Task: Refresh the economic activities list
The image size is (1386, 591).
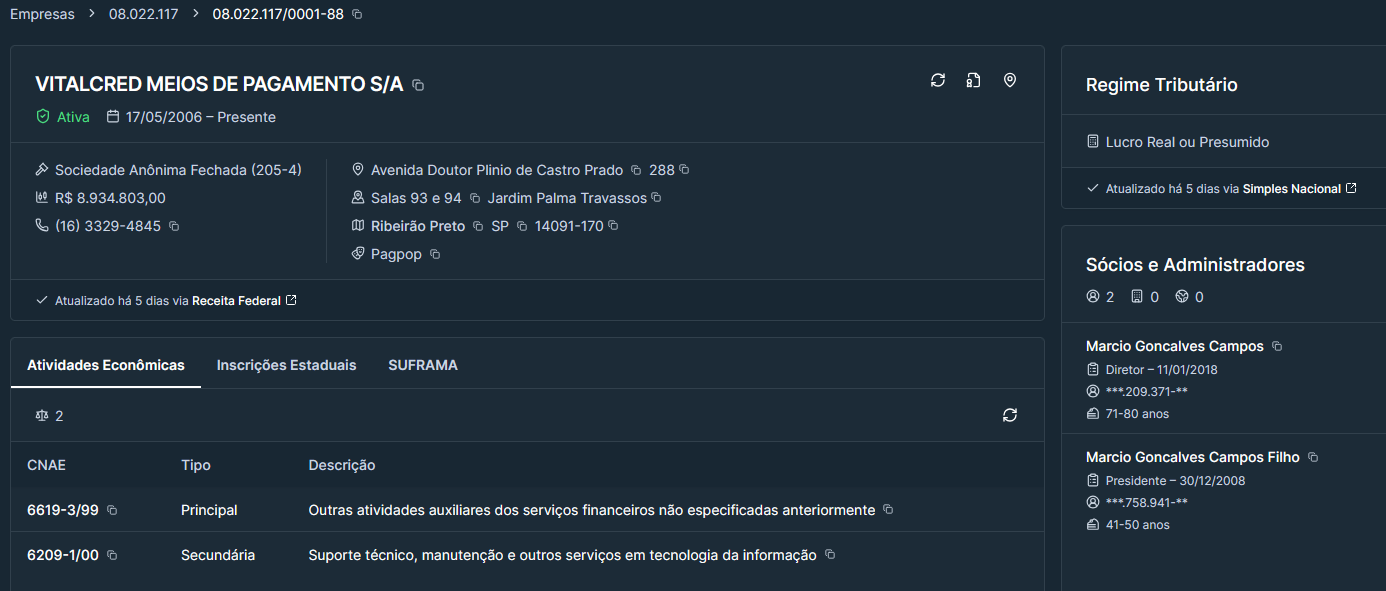Action: (x=1010, y=415)
